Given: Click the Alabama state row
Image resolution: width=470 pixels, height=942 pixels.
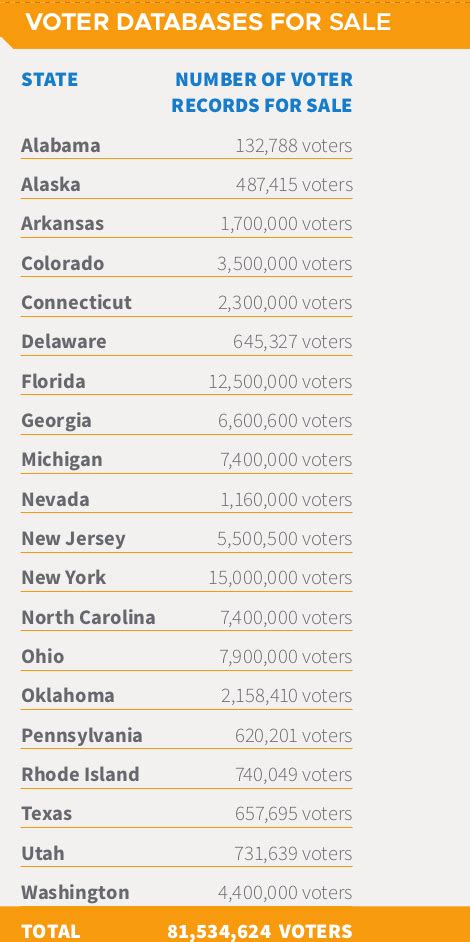Looking at the screenshot, I should (x=186, y=146).
